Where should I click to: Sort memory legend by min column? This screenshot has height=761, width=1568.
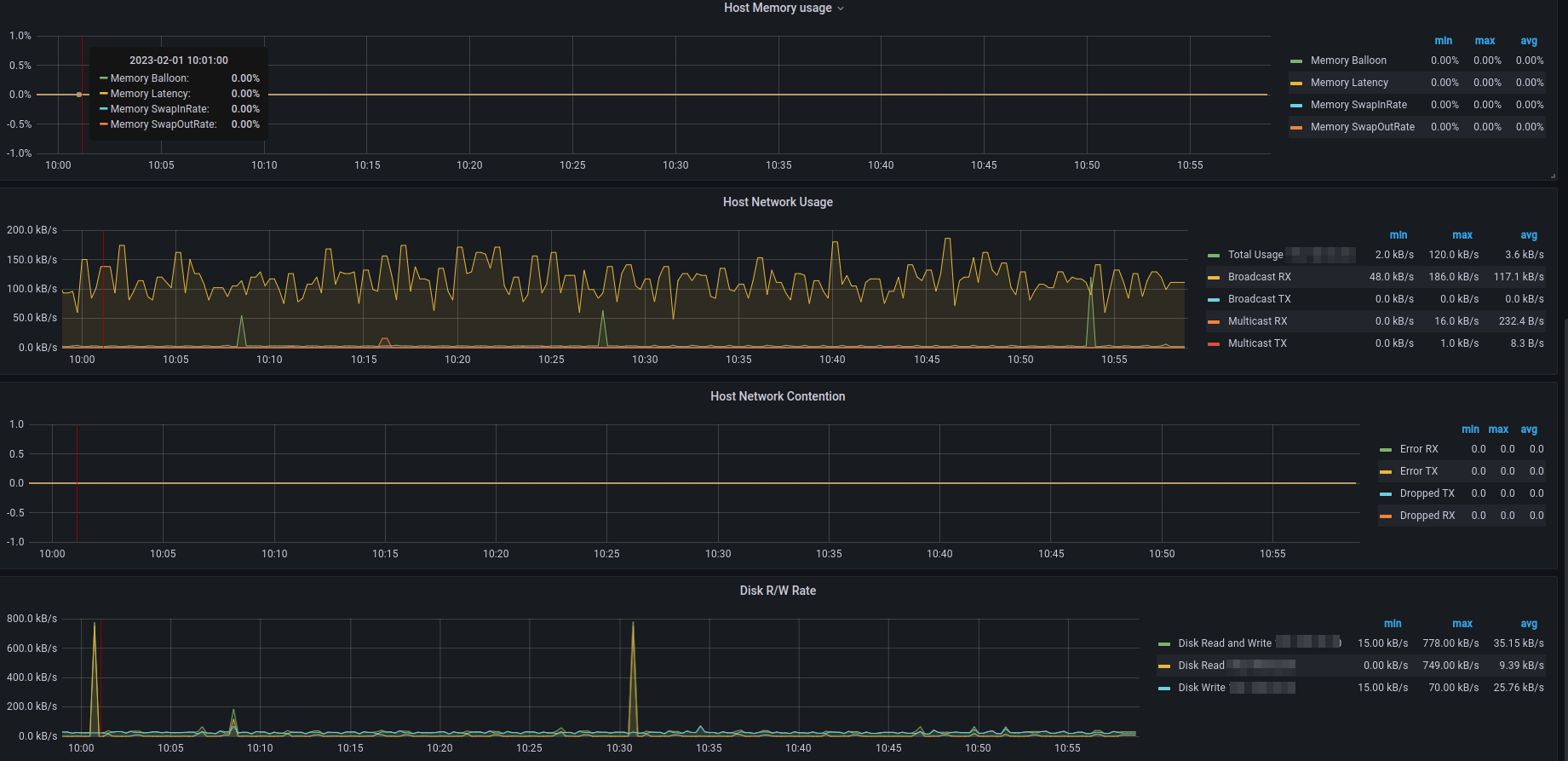click(1443, 41)
